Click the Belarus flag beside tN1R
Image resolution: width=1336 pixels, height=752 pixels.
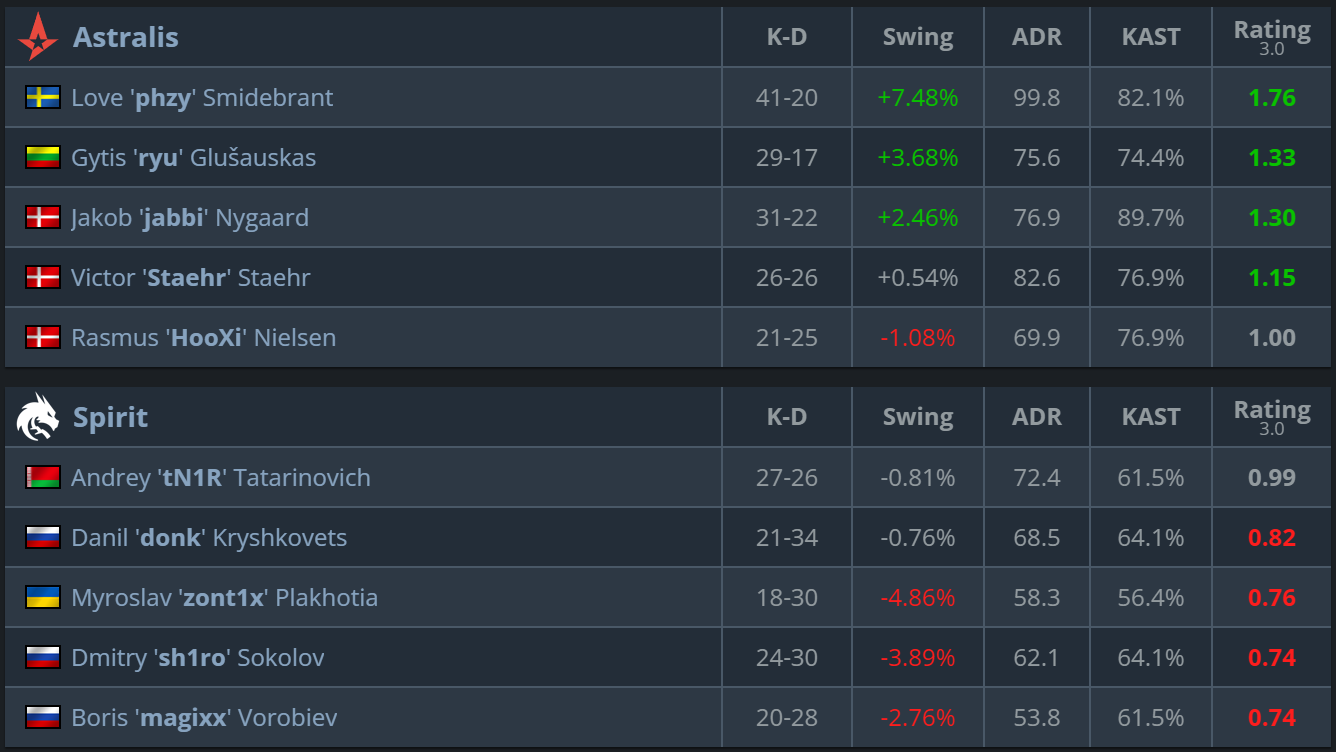pyautogui.click(x=43, y=477)
